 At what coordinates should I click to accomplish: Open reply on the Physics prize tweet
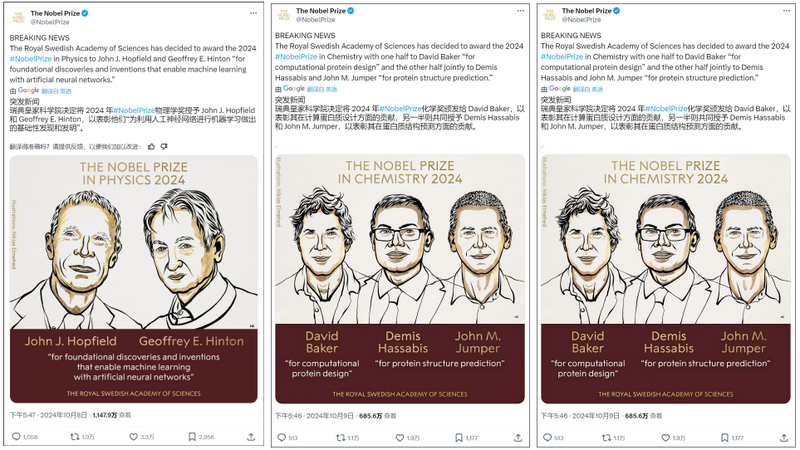pos(16,437)
